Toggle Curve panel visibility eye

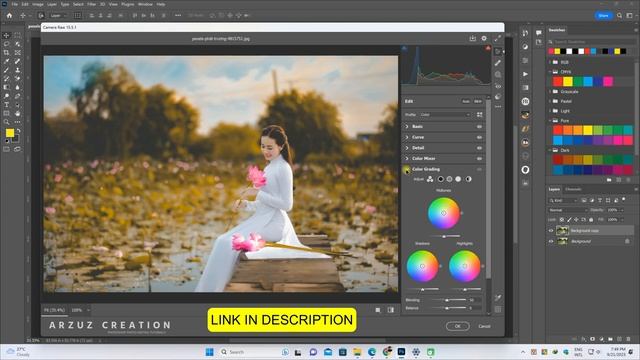pos(480,137)
